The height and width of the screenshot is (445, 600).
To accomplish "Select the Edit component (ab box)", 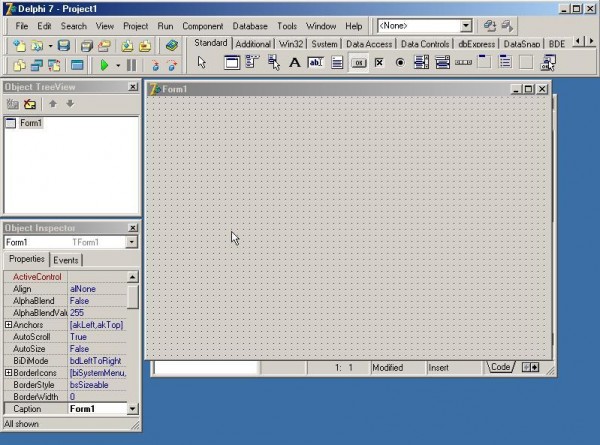I will [x=316, y=62].
